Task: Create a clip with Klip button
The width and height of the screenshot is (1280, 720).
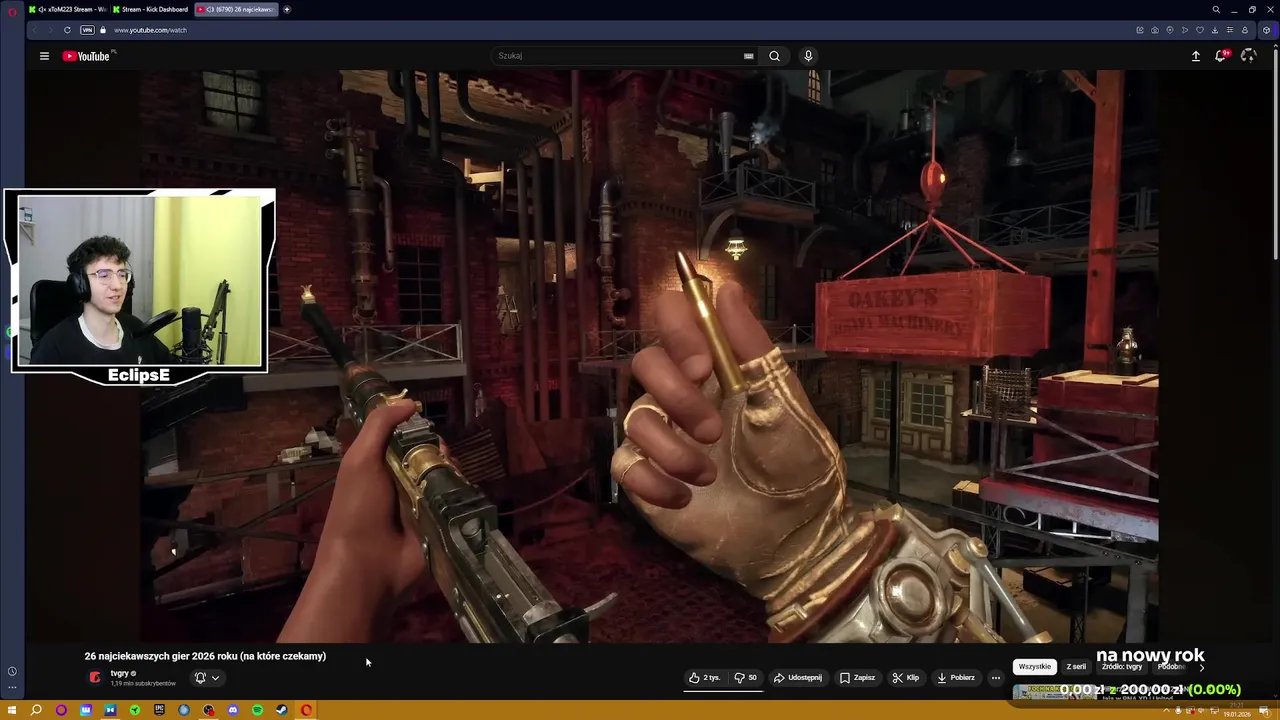Action: point(905,678)
